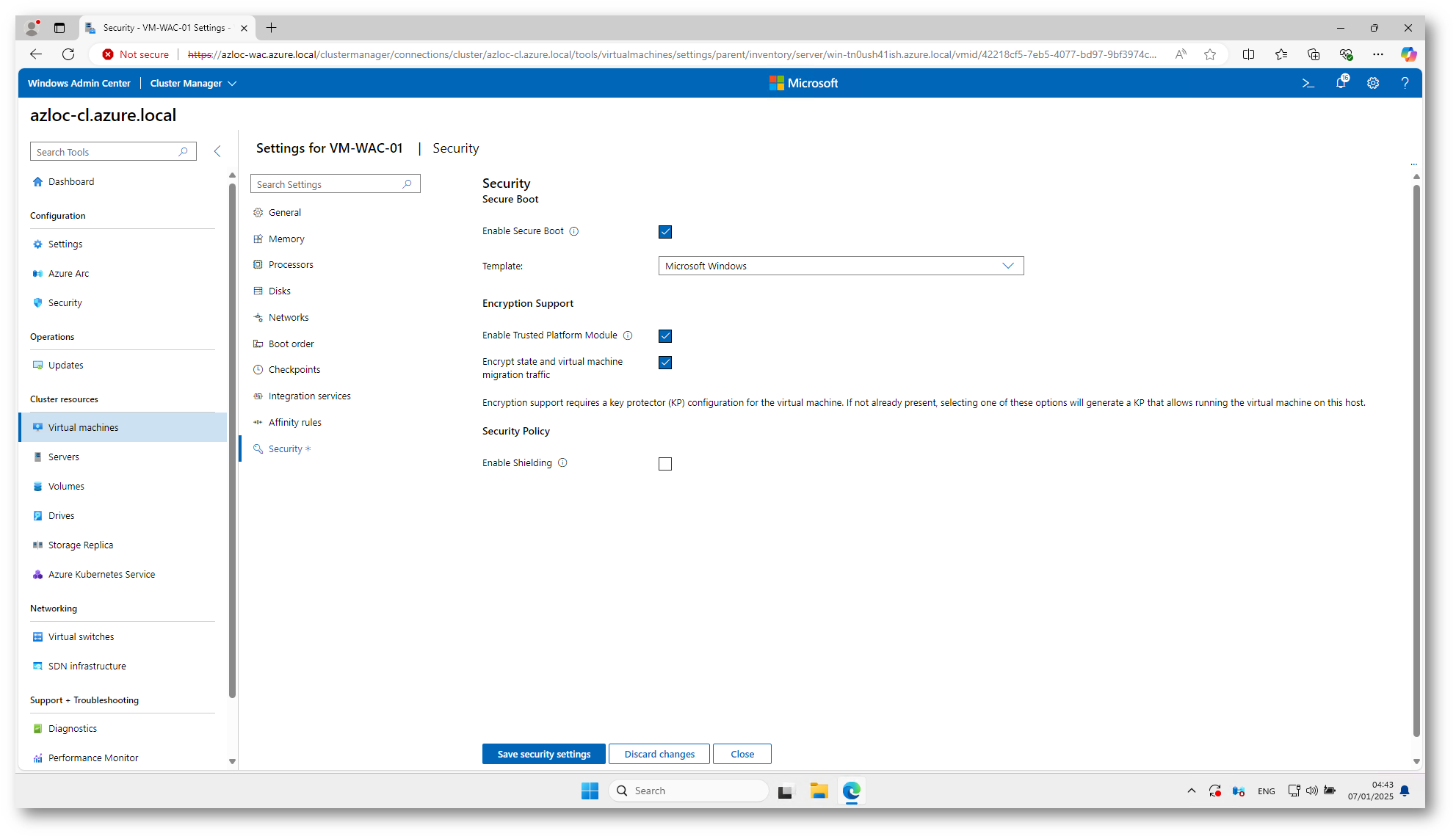1456x839 pixels.
Task: Collapse the tools sidebar chevron
Action: click(x=217, y=151)
